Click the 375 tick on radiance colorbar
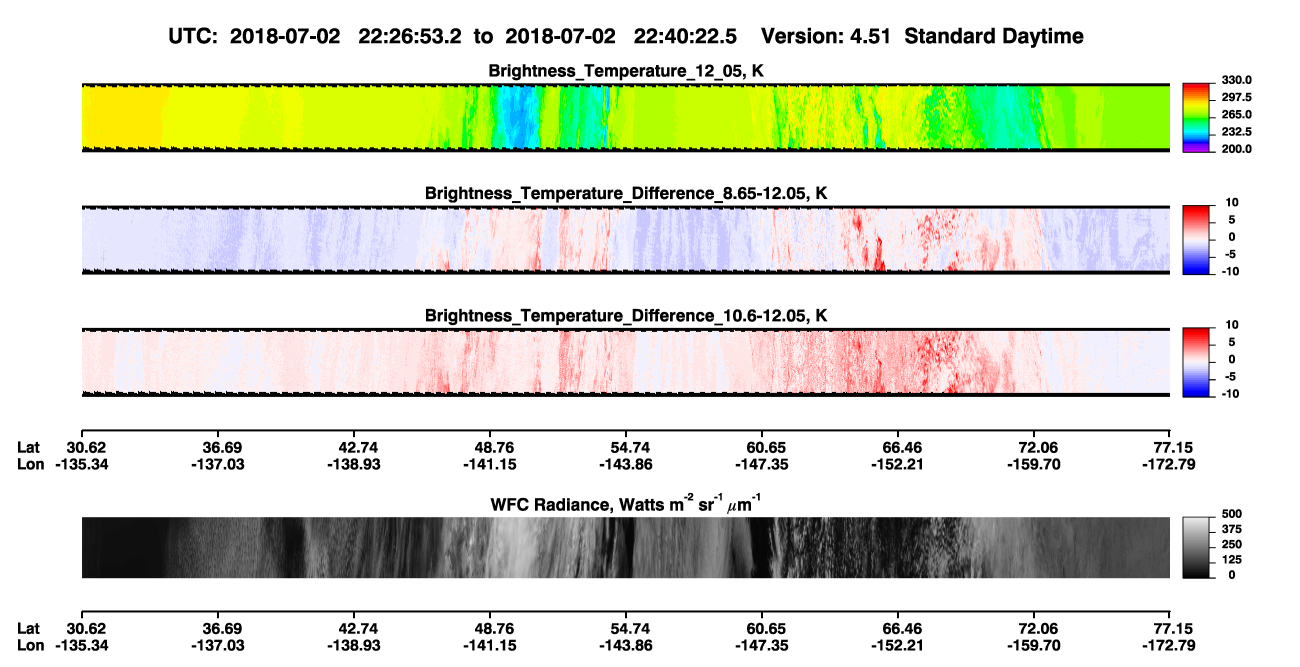1300x667 pixels. tap(1232, 529)
